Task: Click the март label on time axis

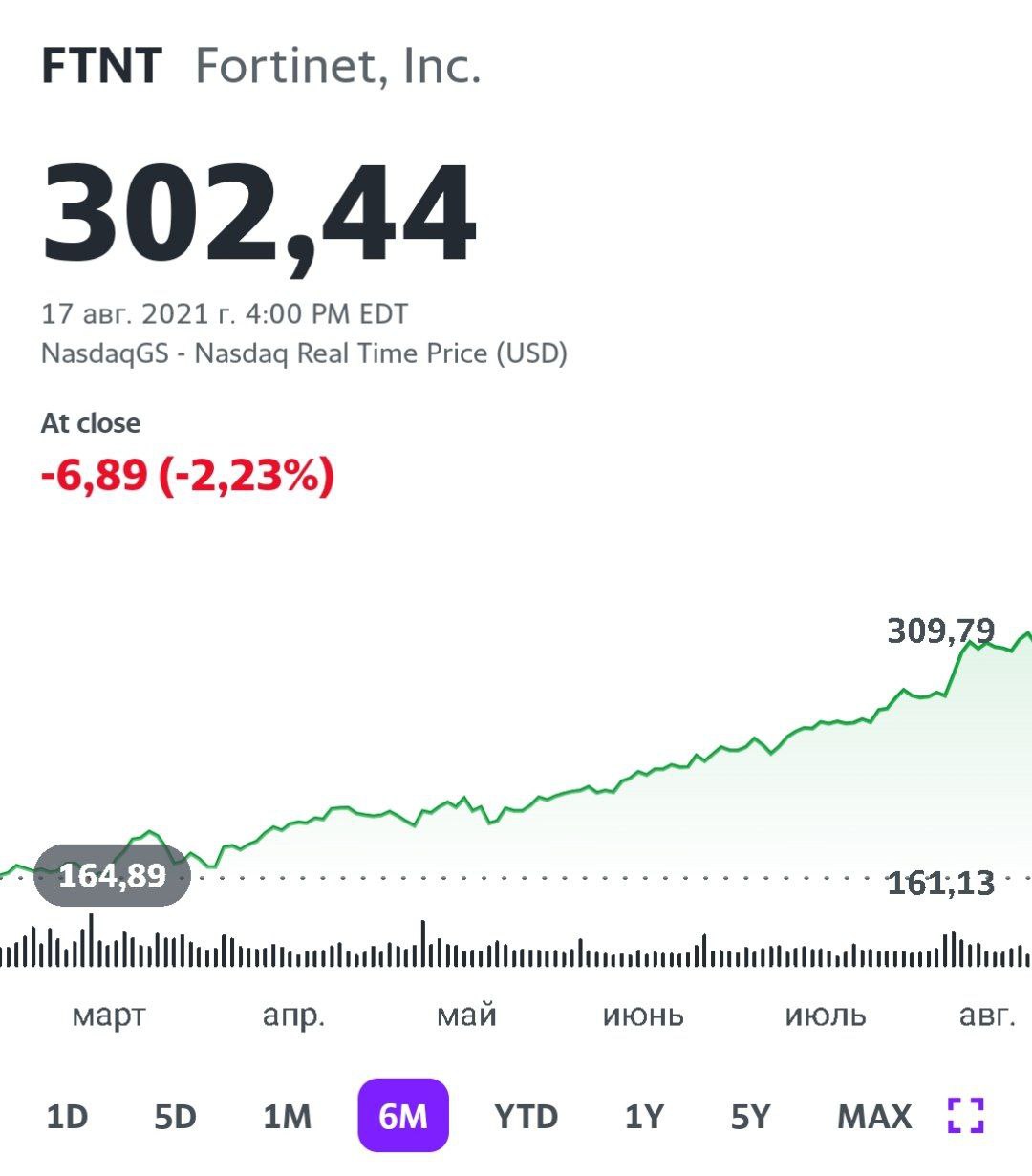Action: coord(109,1015)
